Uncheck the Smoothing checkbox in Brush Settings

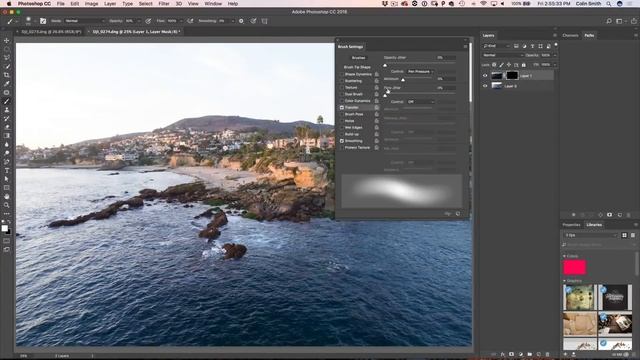(x=342, y=141)
